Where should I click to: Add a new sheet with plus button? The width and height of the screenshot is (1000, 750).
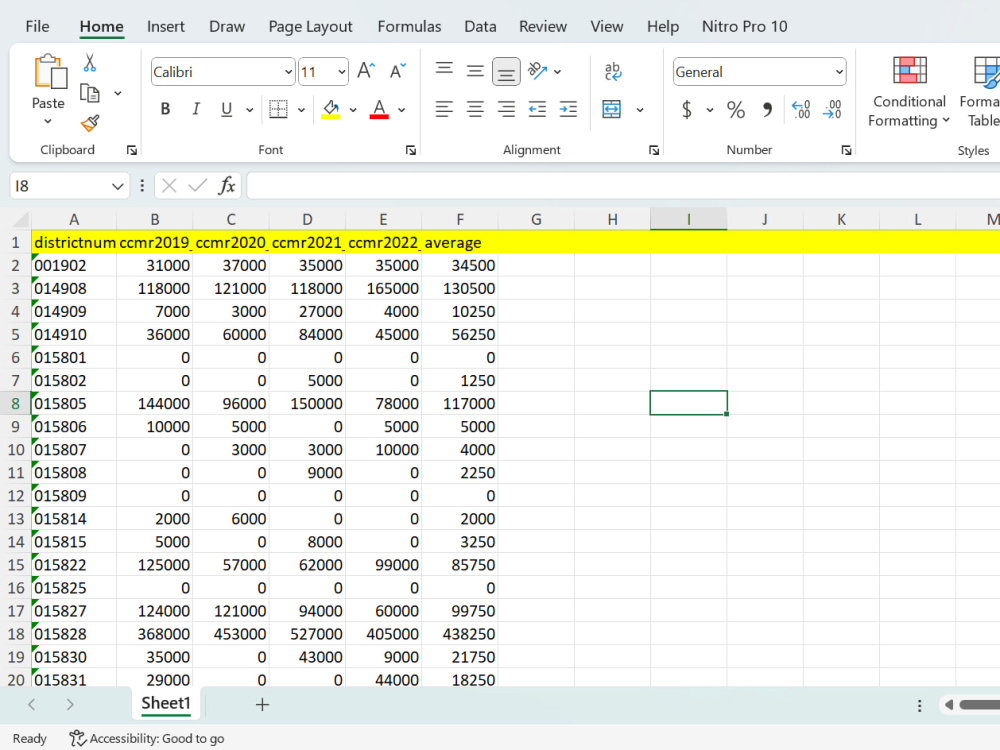pyautogui.click(x=262, y=704)
